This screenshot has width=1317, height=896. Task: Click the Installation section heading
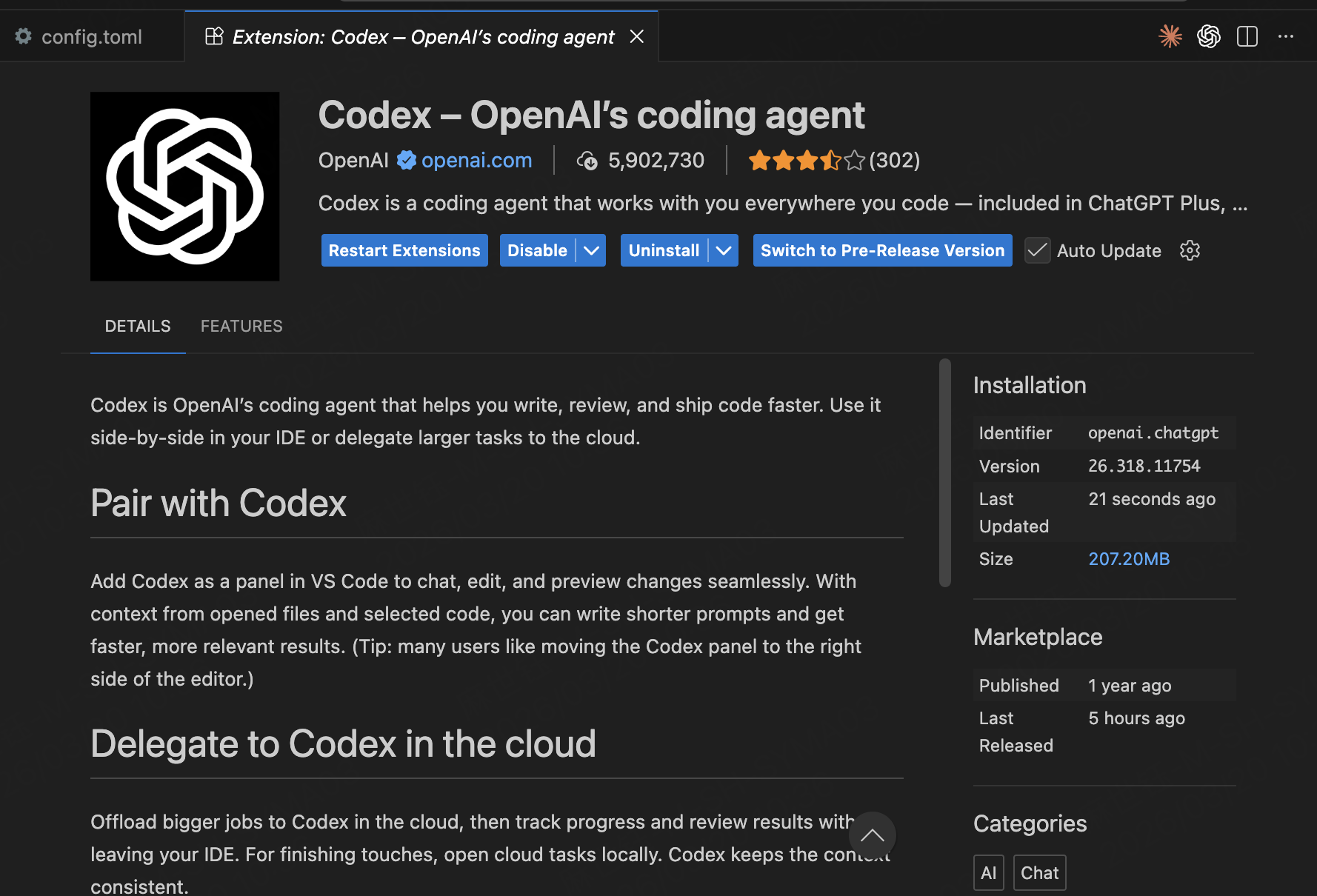coord(1030,385)
